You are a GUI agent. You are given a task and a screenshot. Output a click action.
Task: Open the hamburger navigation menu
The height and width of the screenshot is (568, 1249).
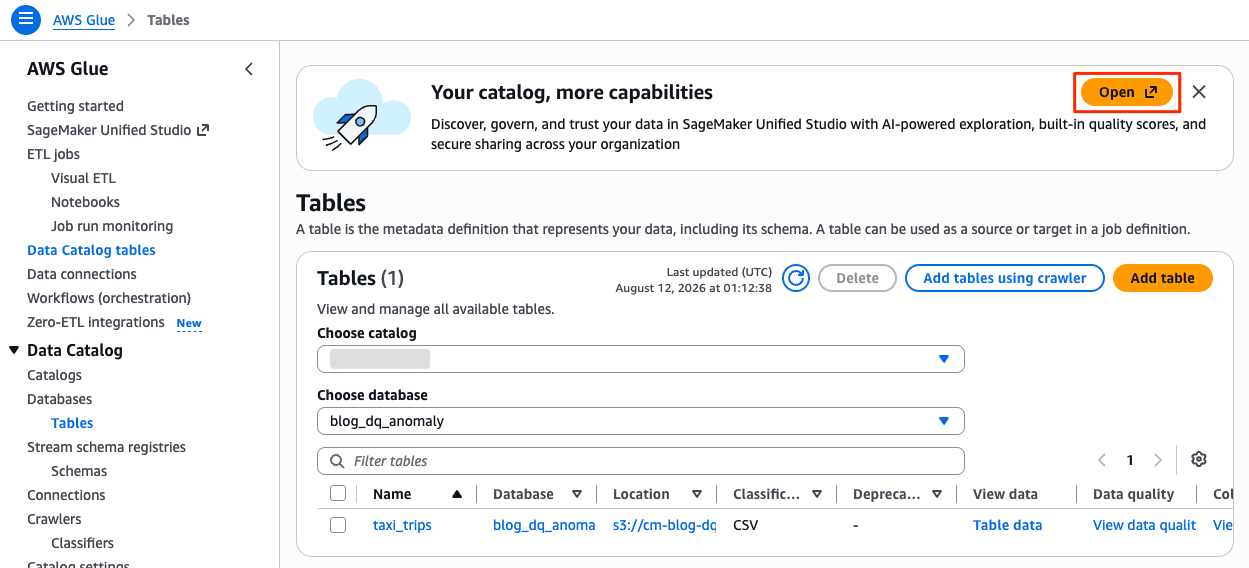tap(26, 19)
